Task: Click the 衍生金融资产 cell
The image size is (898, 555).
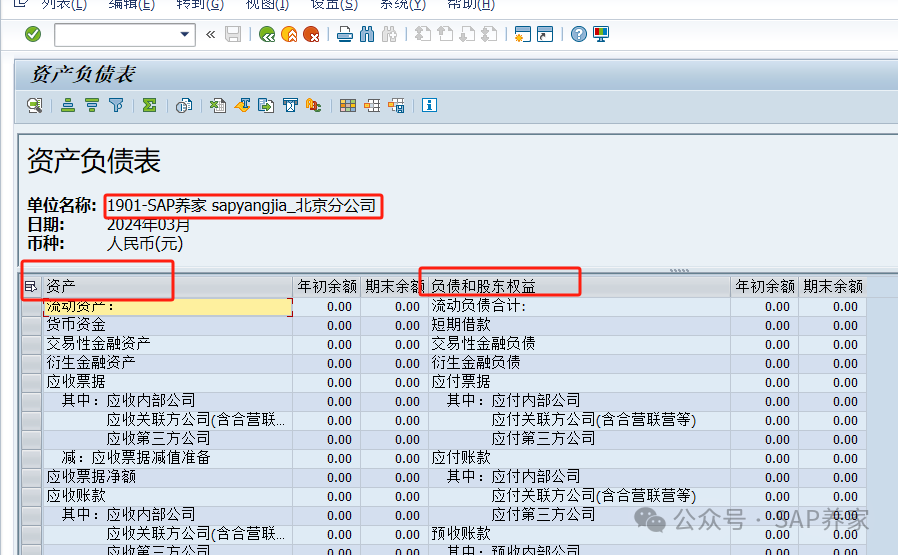Action: pyautogui.click(x=168, y=363)
